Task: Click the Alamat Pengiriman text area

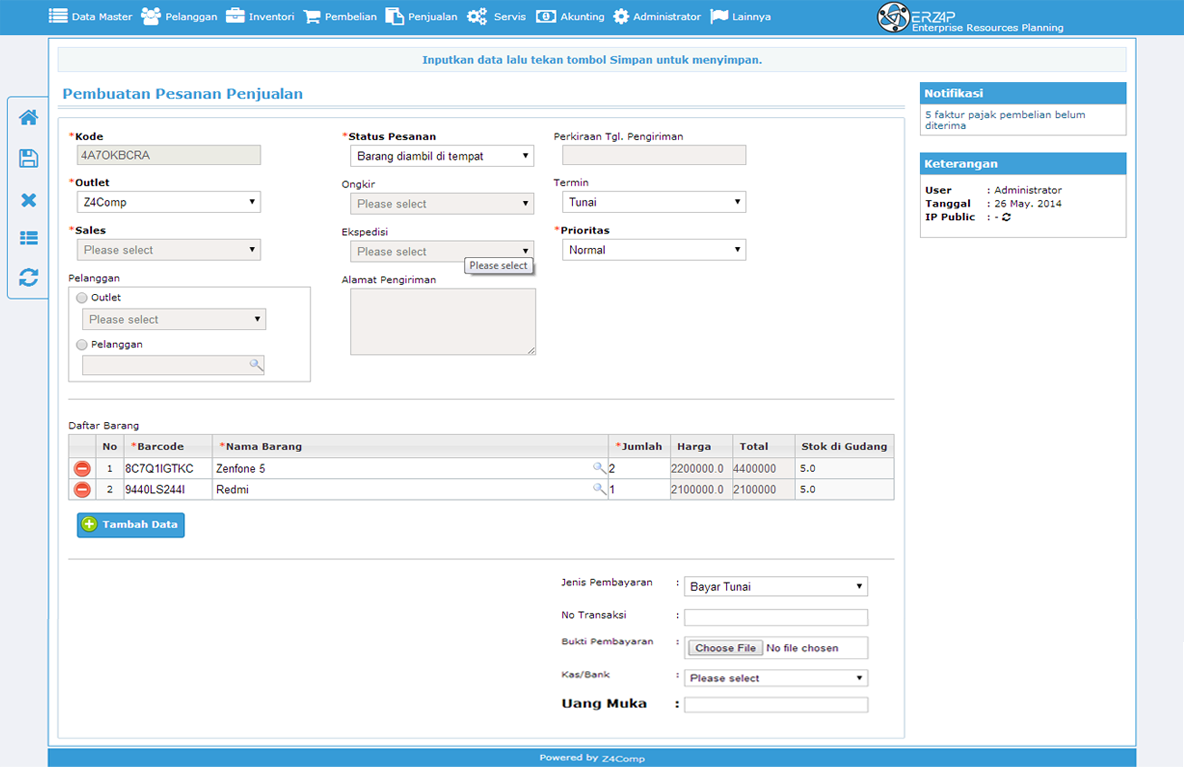Action: pos(443,322)
